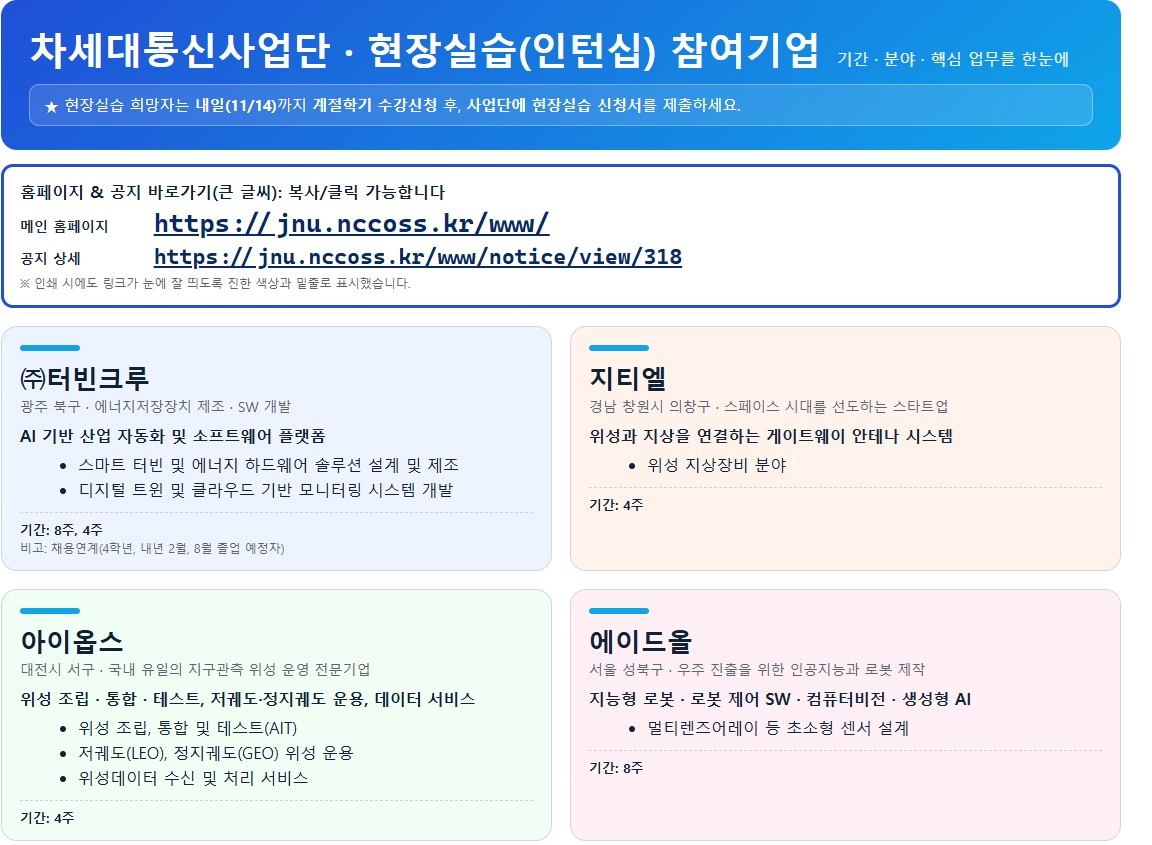This screenshot has height=845, width=1152.
Task: Select the 터빈크루 company heading
Action: coord(98,379)
